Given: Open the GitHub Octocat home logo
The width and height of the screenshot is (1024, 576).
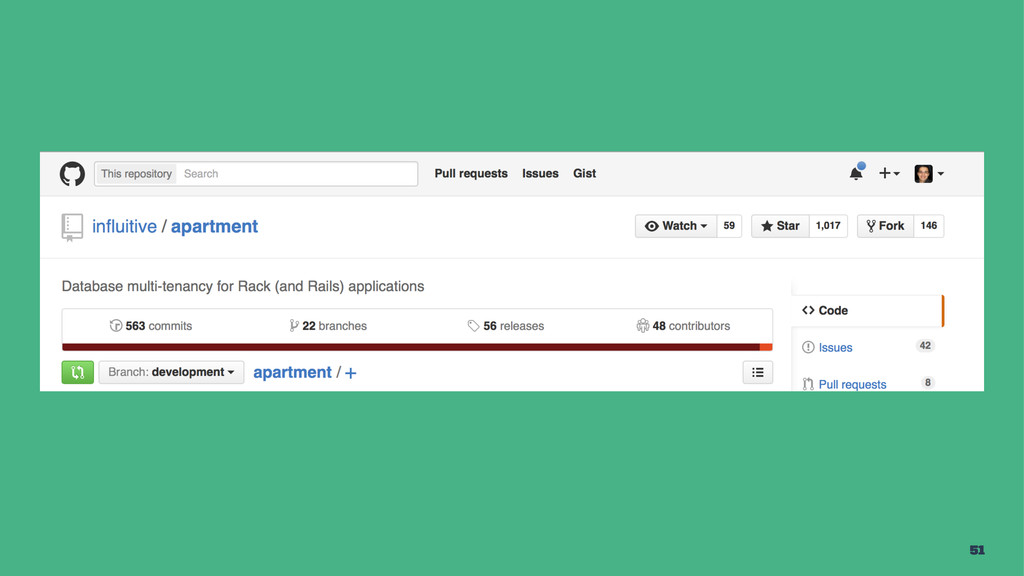Looking at the screenshot, I should (x=72, y=174).
